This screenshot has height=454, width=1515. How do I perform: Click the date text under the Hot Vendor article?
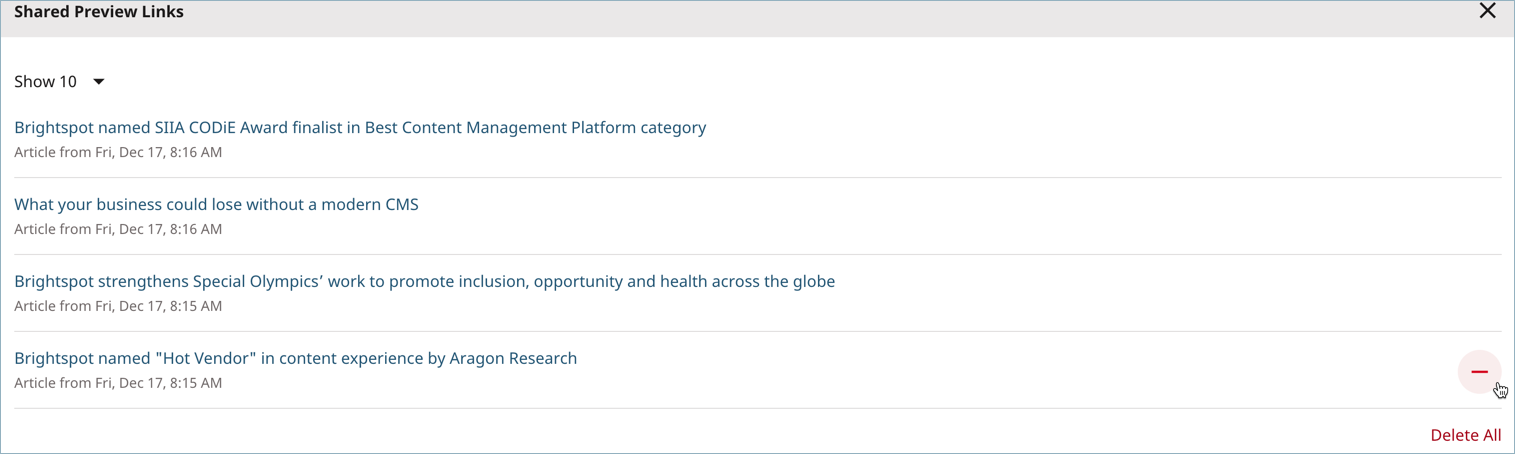[118, 384]
